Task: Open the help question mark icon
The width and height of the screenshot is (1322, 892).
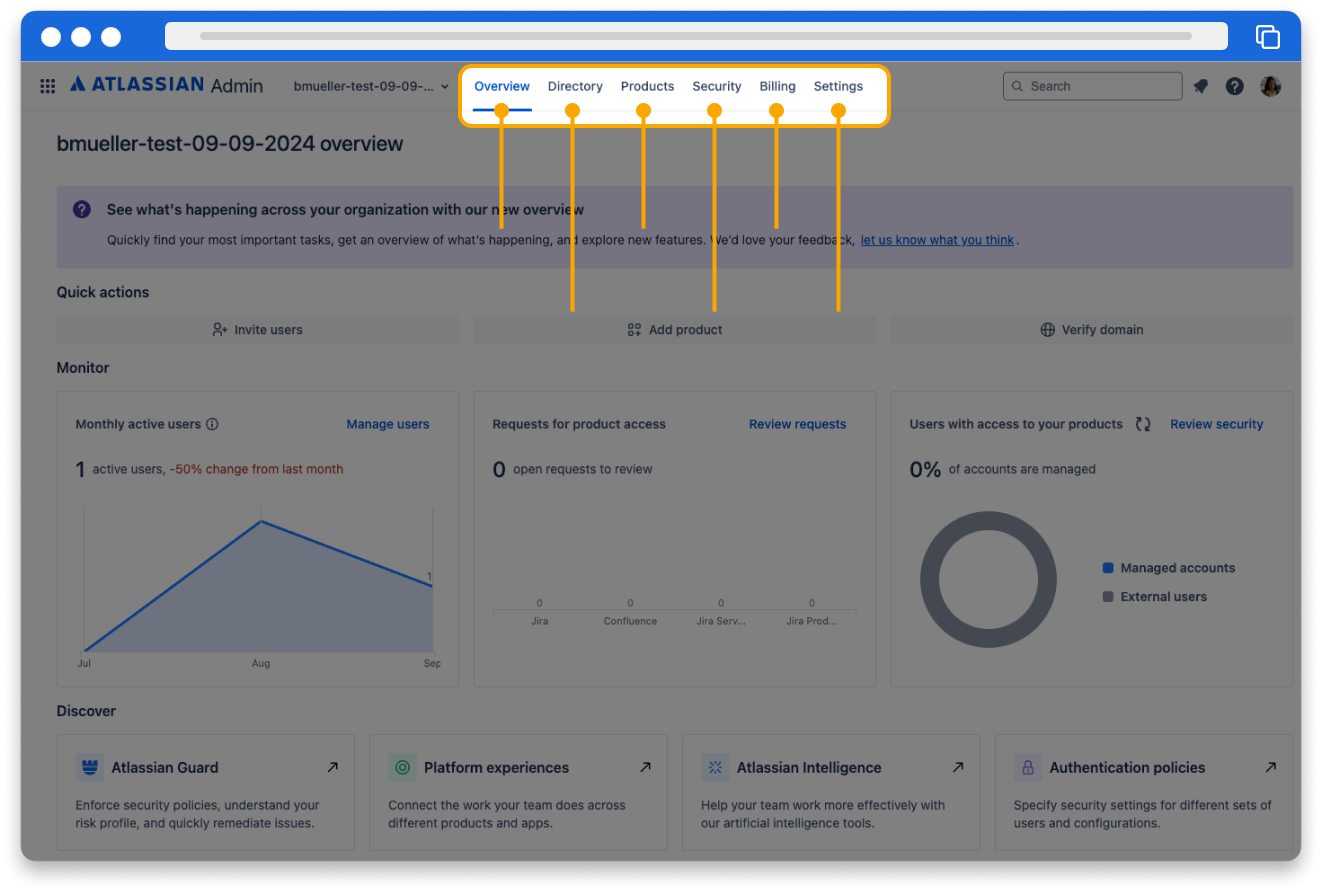Action: (x=1235, y=86)
